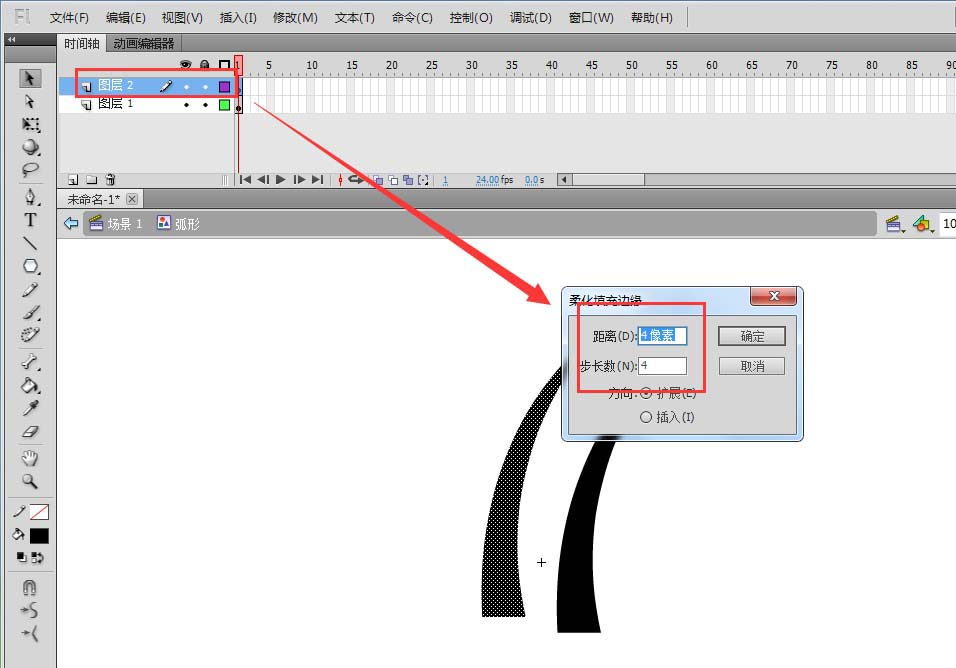The height and width of the screenshot is (668, 956).
Task: Select the Pen tool
Action: [30, 196]
